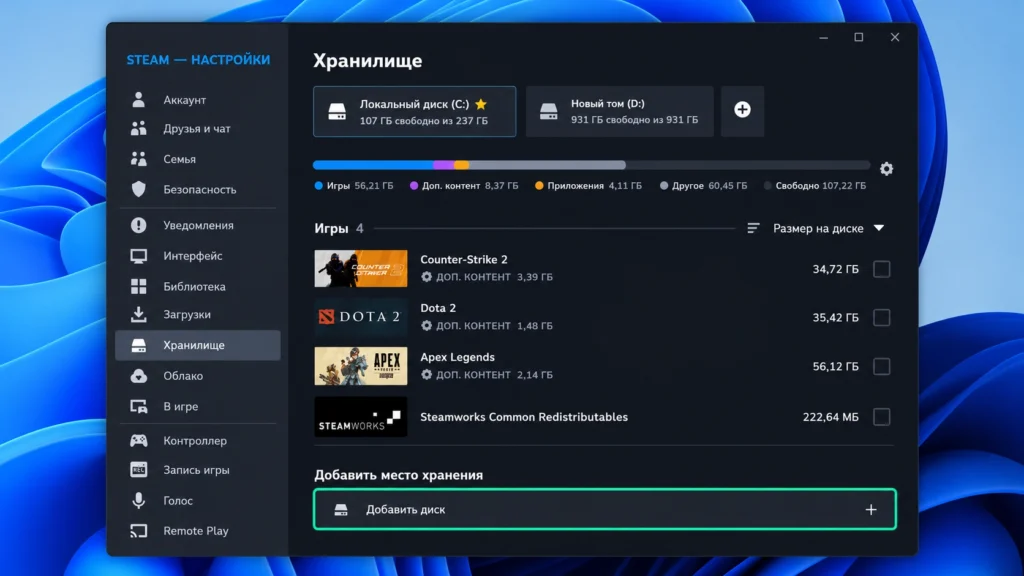Check the Counter-Strike 2 checkbox
The height and width of the screenshot is (576, 1024).
(882, 269)
